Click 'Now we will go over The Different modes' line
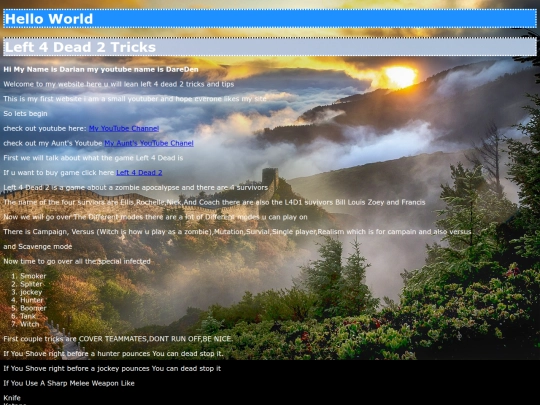 pyautogui.click(x=155, y=217)
